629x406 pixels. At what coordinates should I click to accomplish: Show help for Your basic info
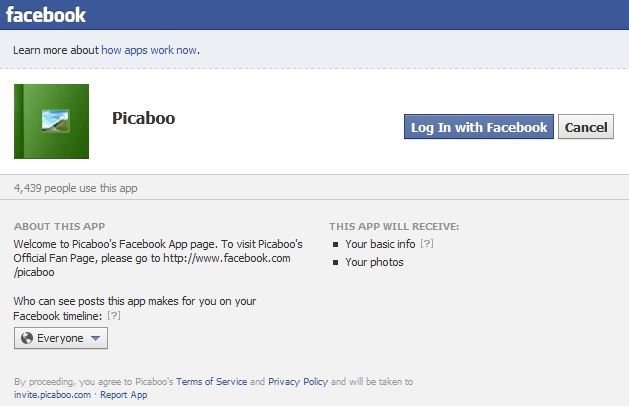[427, 244]
